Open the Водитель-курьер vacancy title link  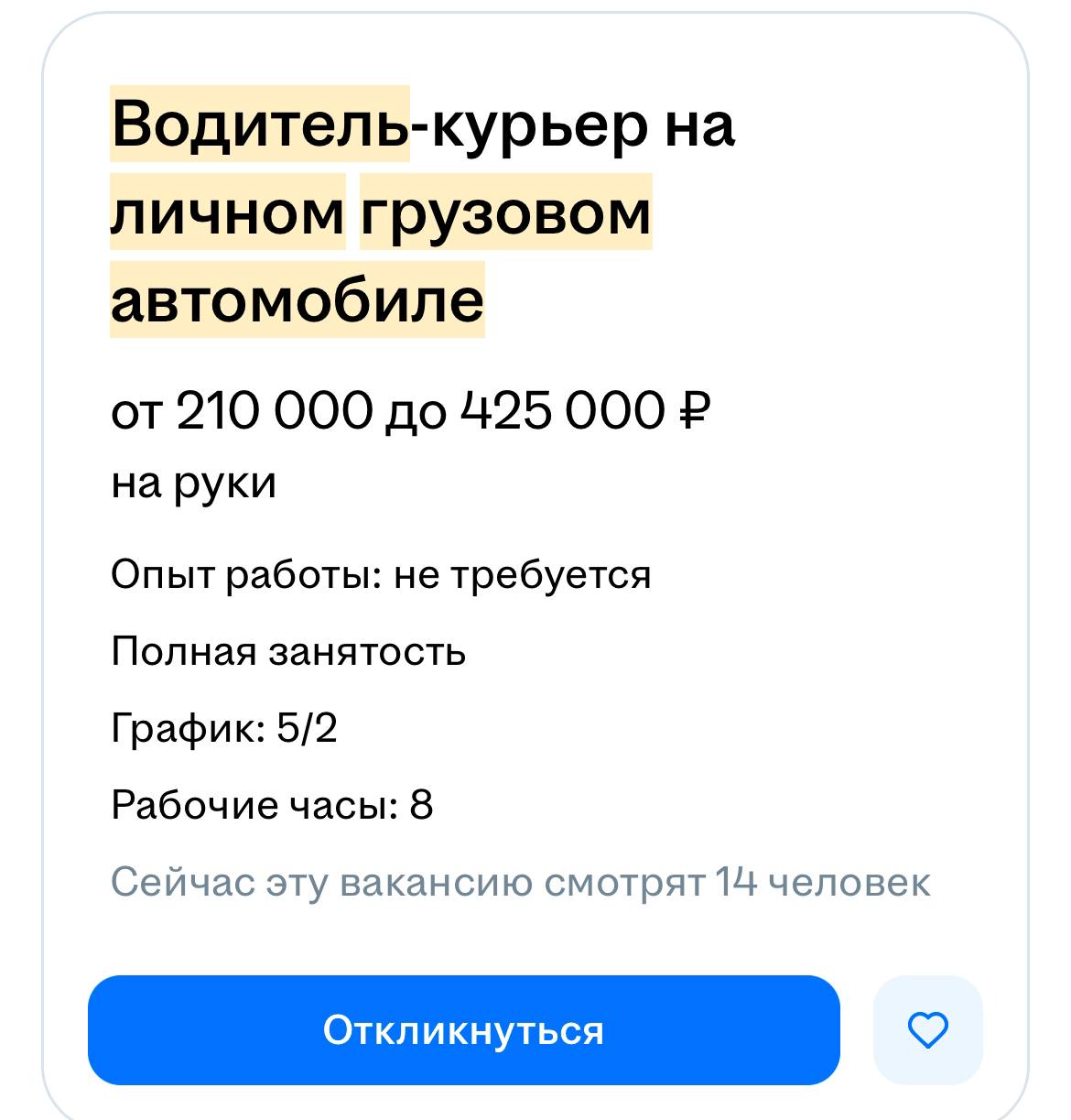click(x=422, y=211)
